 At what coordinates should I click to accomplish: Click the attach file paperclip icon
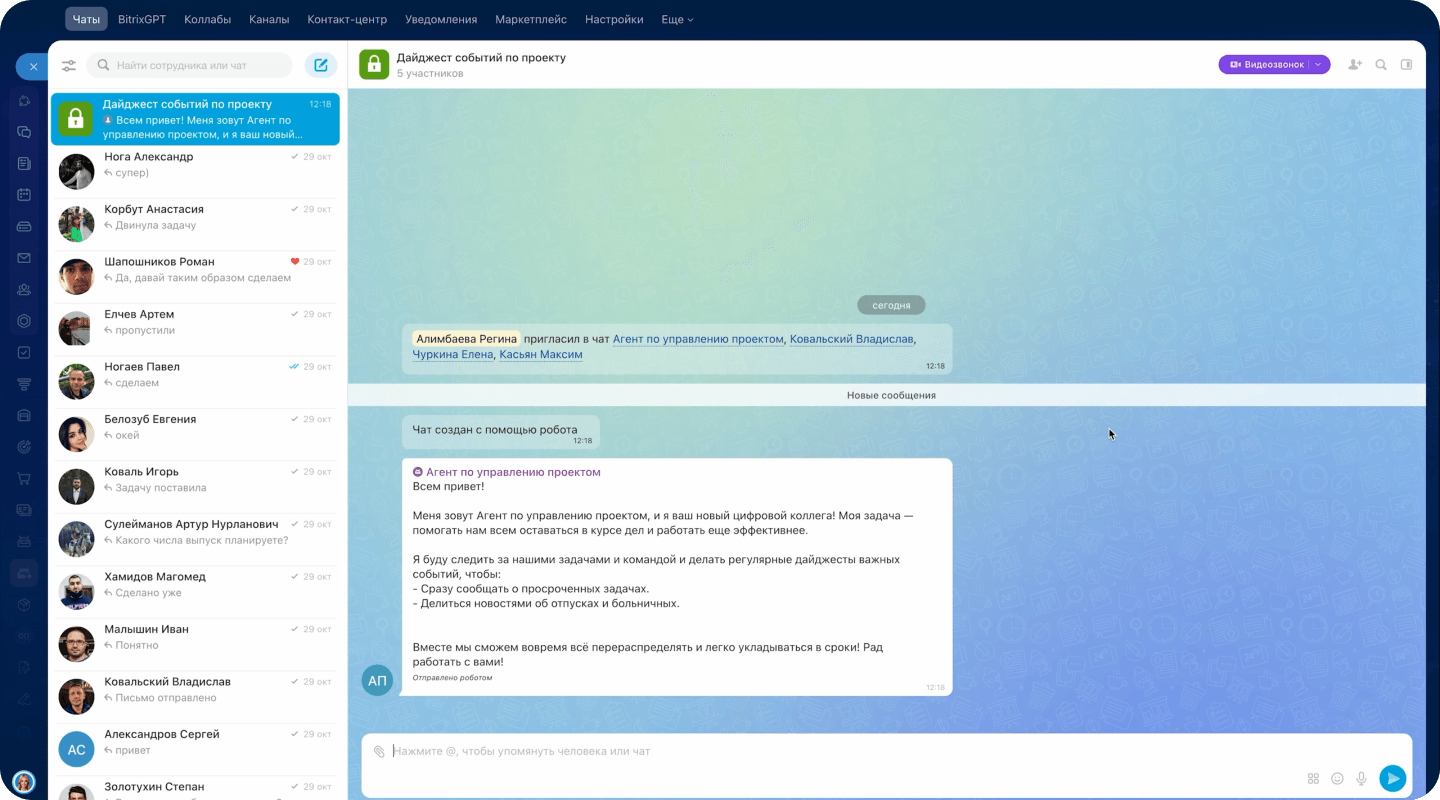point(379,751)
